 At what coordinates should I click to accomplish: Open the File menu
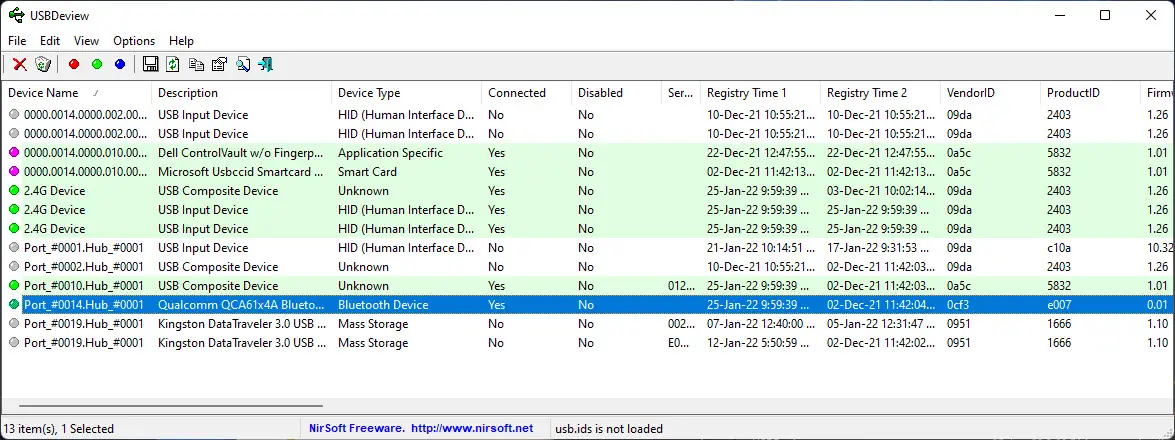[17, 41]
